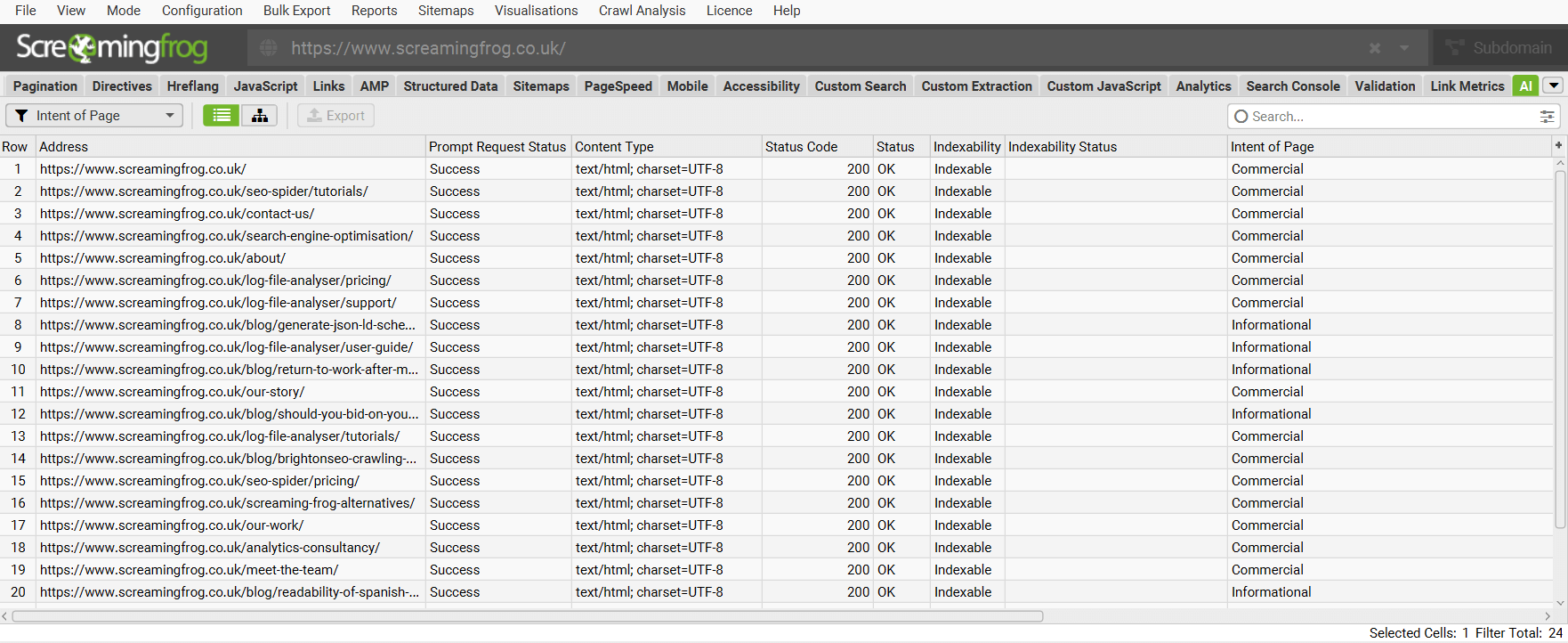The width and height of the screenshot is (1568, 643).
Task: Switch to the Validation tab
Action: coord(1385,86)
